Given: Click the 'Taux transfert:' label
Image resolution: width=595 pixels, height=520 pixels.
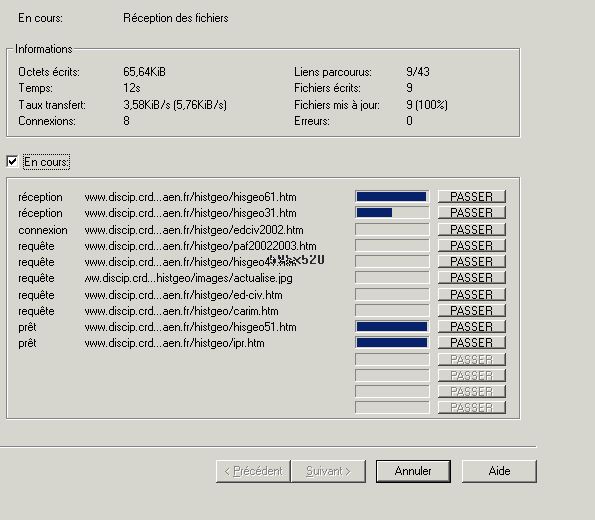Looking at the screenshot, I should pyautogui.click(x=52, y=105).
